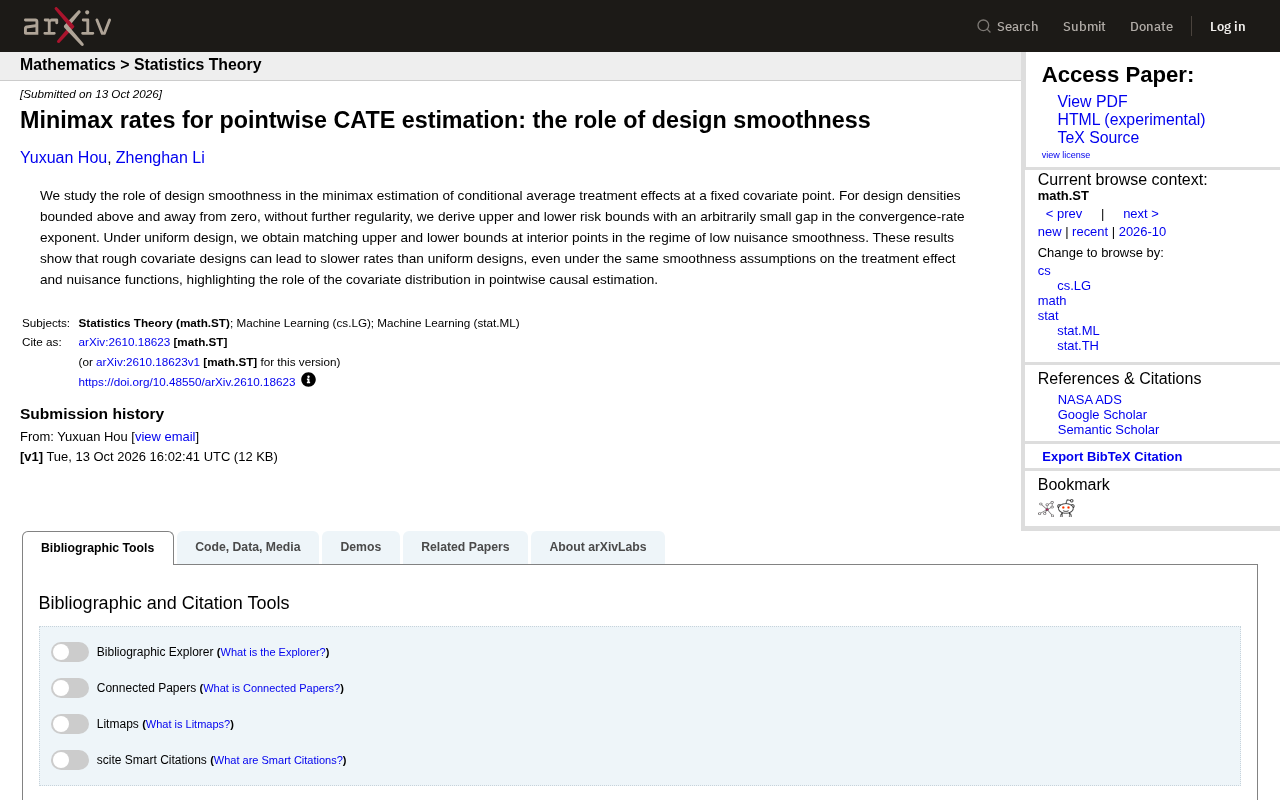This screenshot has height=800, width=1280.
Task: Click Log in button
Action: 1227,26
